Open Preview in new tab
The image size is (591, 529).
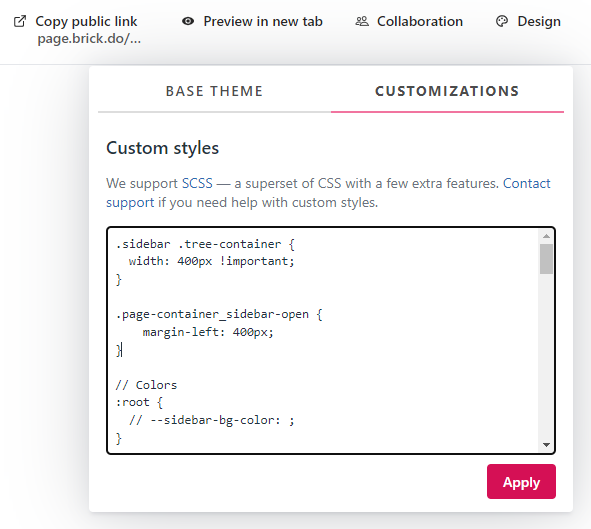(263, 21)
